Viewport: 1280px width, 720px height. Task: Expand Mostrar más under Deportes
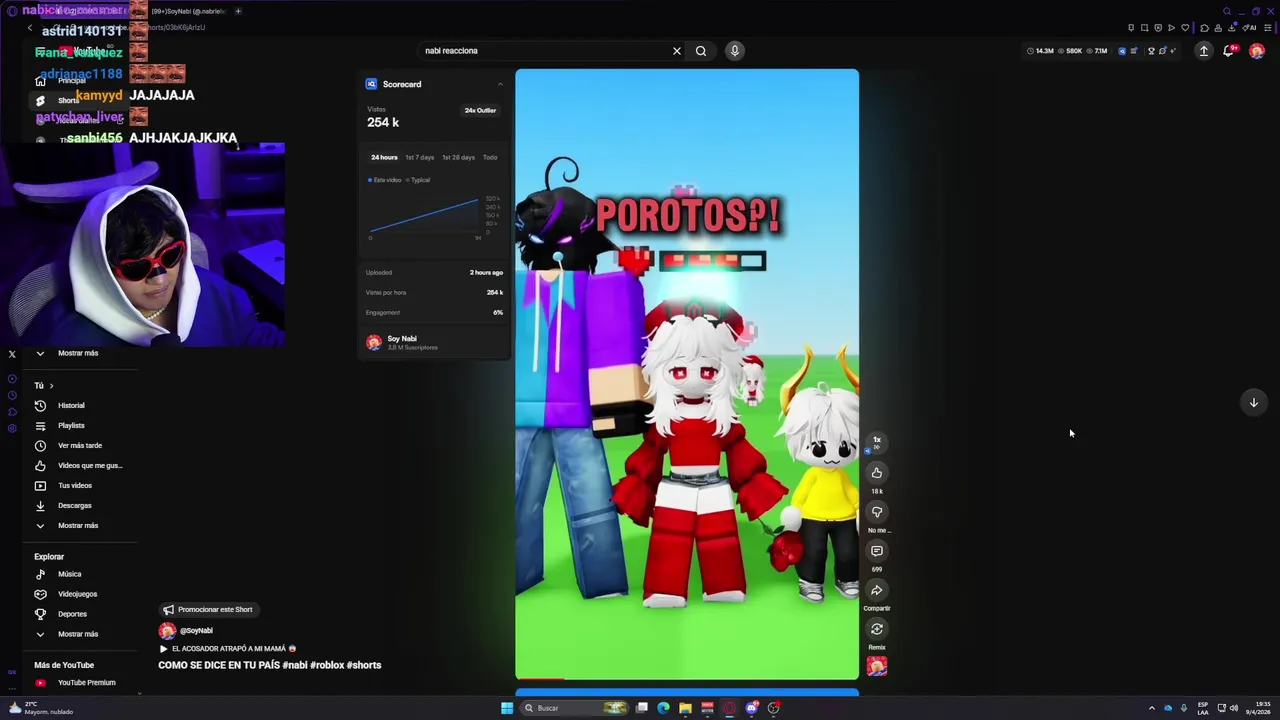(x=78, y=634)
